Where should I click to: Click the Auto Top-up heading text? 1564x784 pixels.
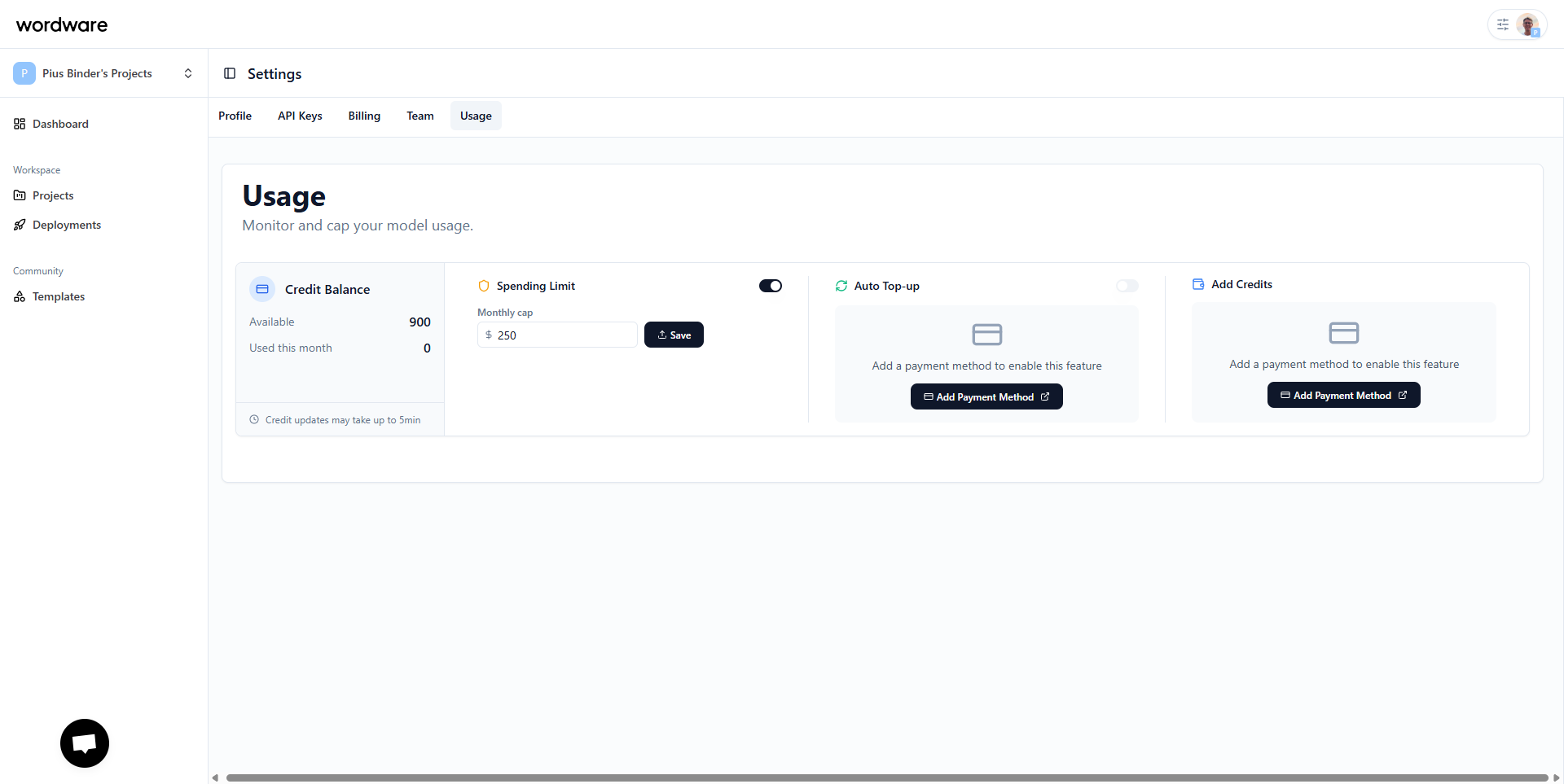[887, 286]
